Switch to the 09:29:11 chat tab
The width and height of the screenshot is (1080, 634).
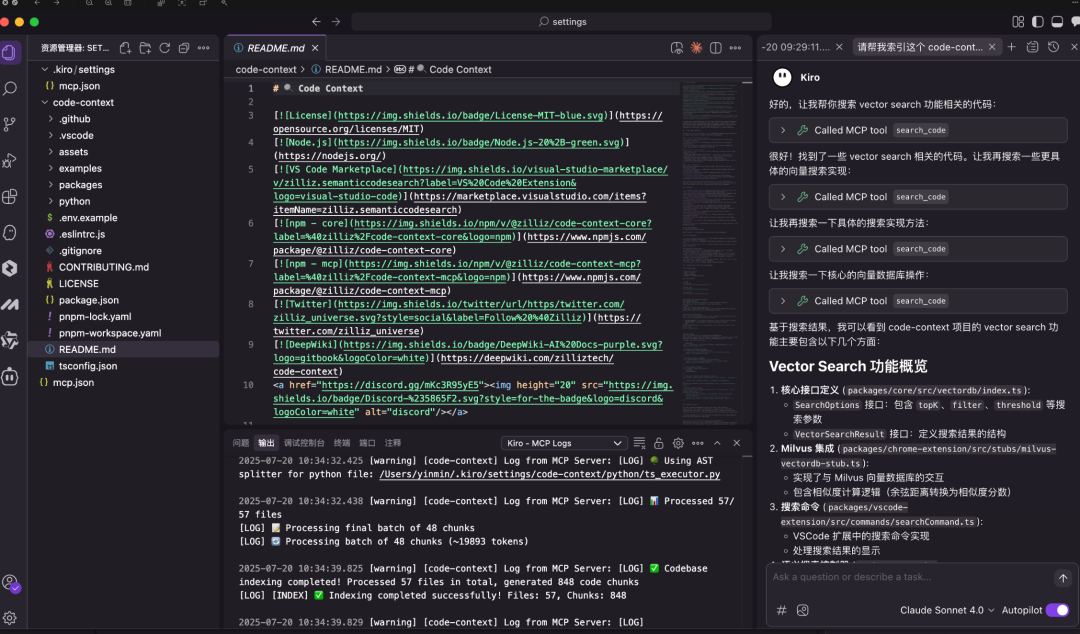click(x=801, y=47)
